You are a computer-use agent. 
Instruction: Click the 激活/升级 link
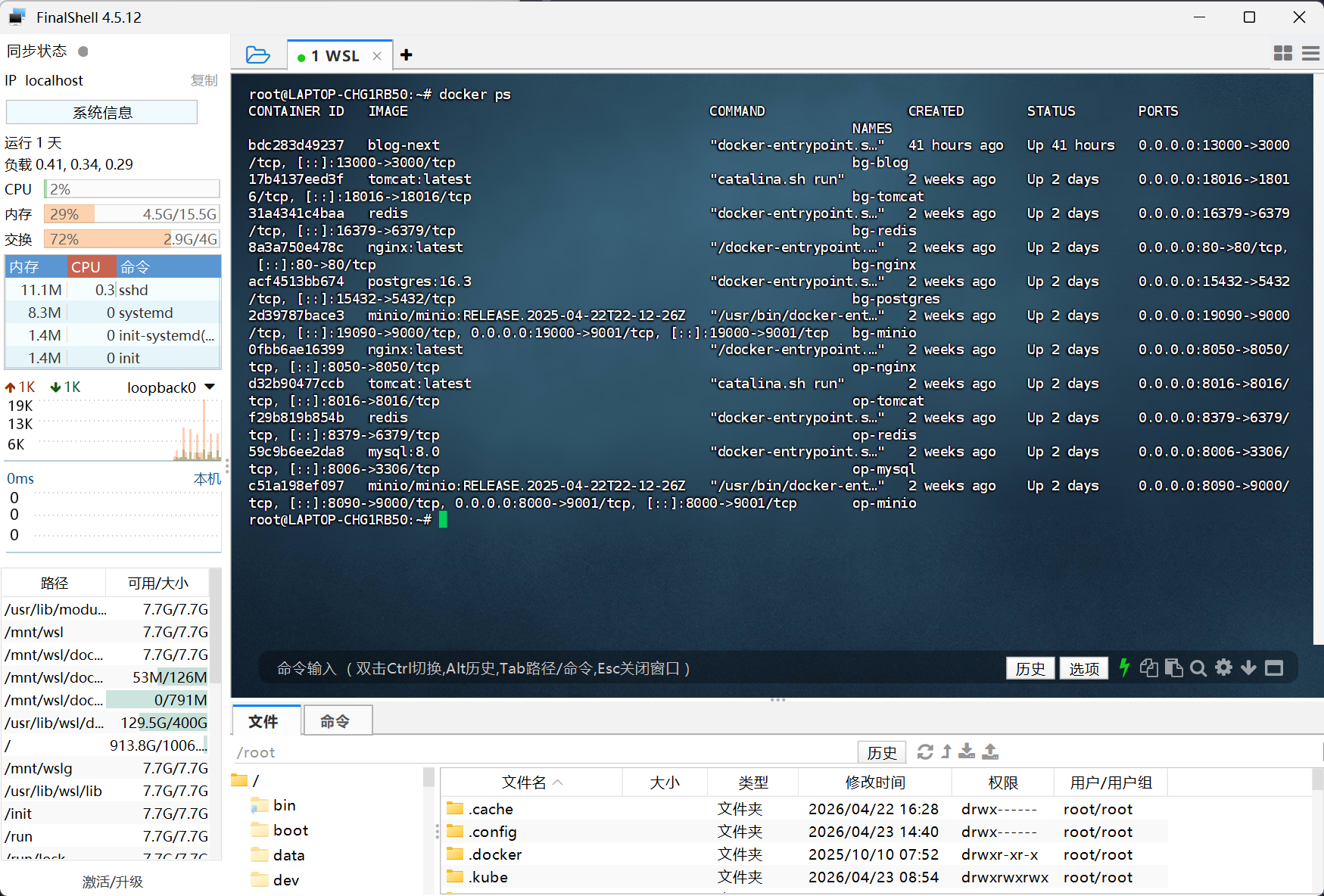pos(112,882)
